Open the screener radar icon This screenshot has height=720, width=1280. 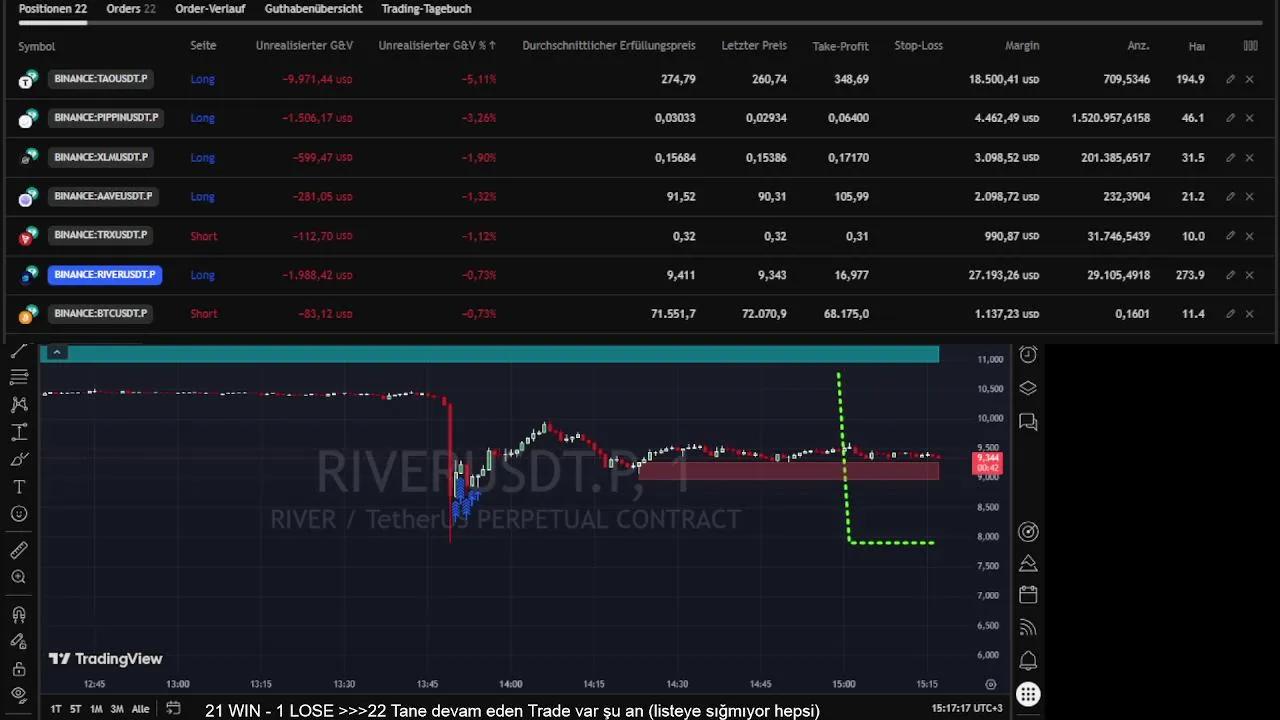pos(1028,532)
